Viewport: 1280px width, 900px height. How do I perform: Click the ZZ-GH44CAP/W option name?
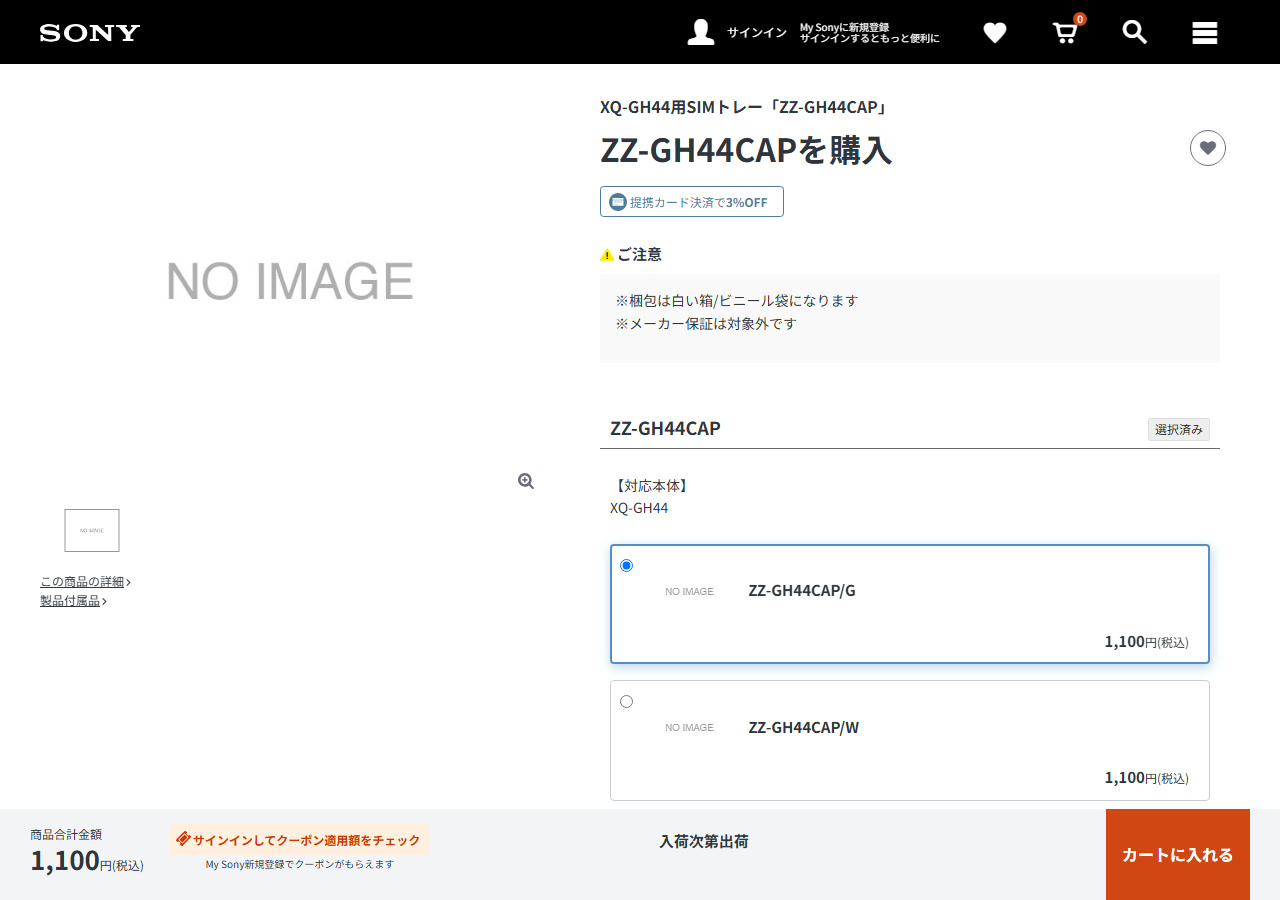[804, 727]
